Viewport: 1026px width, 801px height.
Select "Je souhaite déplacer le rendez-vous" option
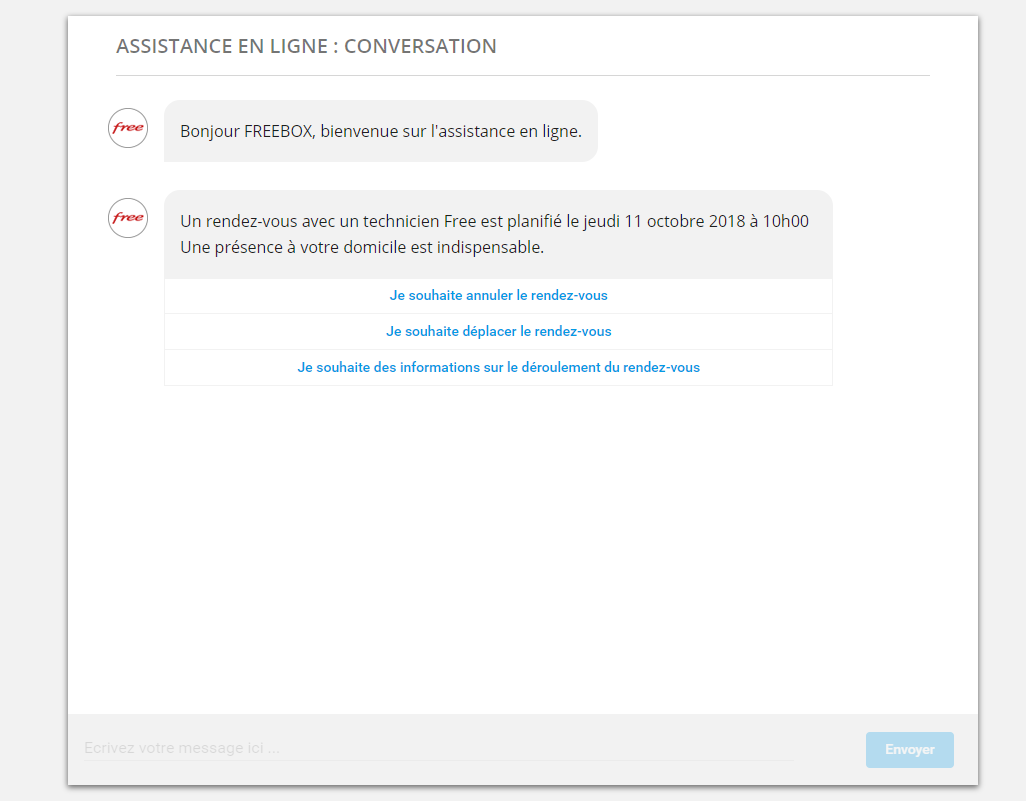[498, 331]
